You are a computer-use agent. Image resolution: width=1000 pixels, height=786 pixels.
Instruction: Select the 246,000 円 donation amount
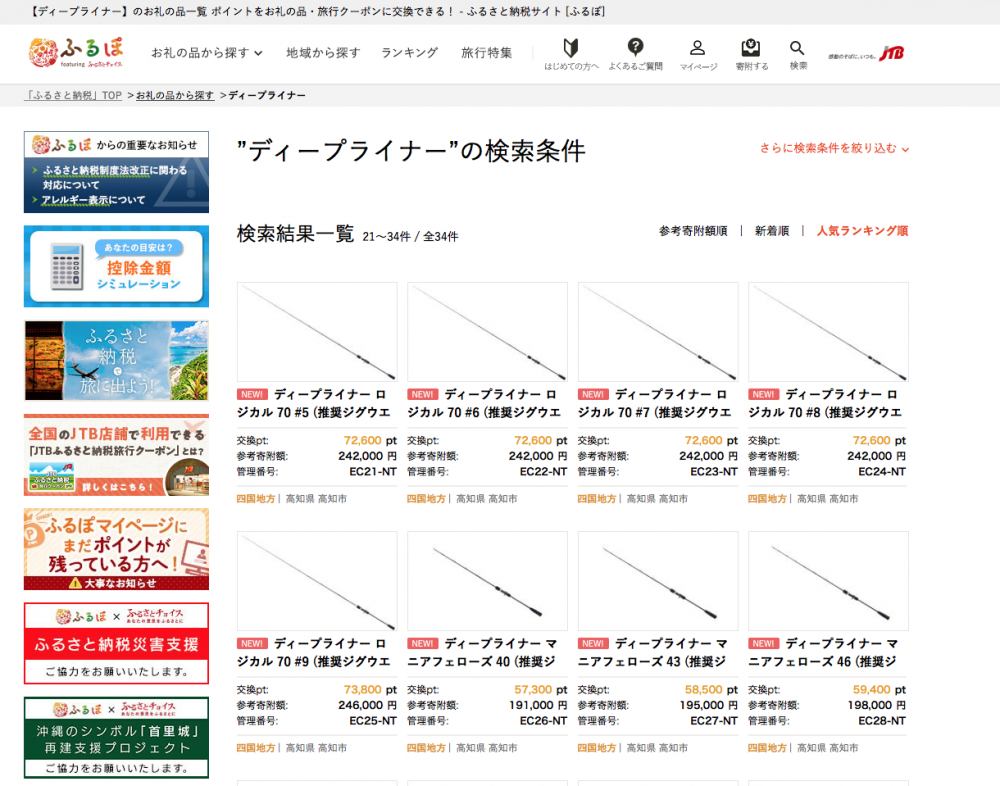367,706
